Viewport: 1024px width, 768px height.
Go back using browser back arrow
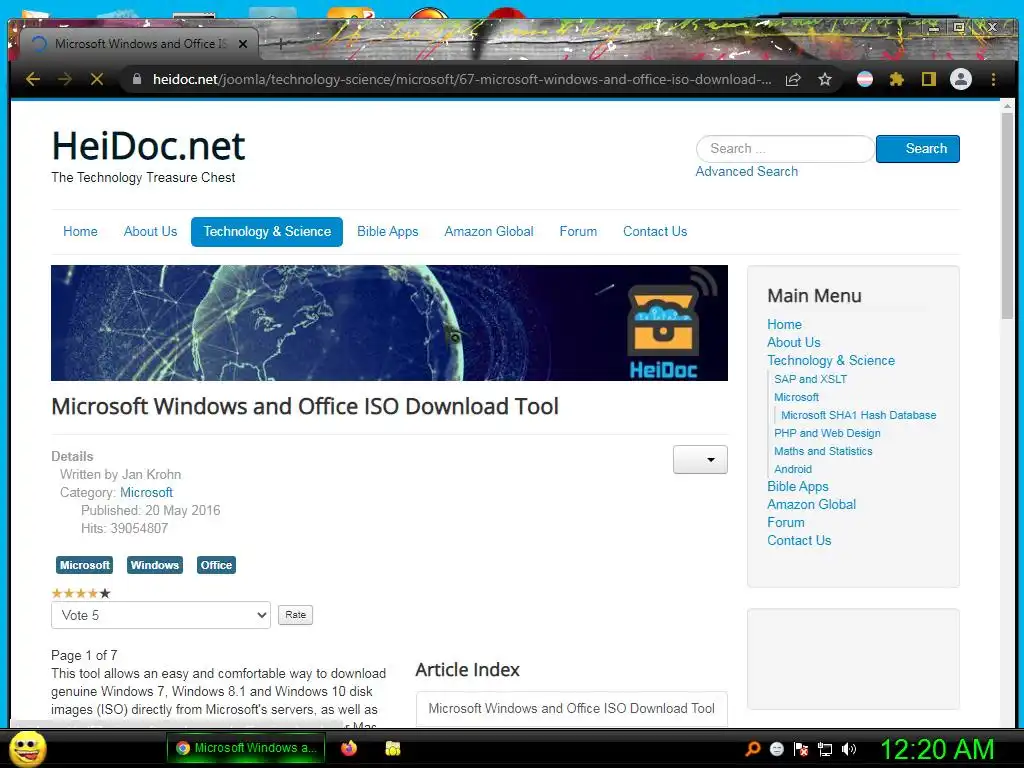[x=33, y=79]
